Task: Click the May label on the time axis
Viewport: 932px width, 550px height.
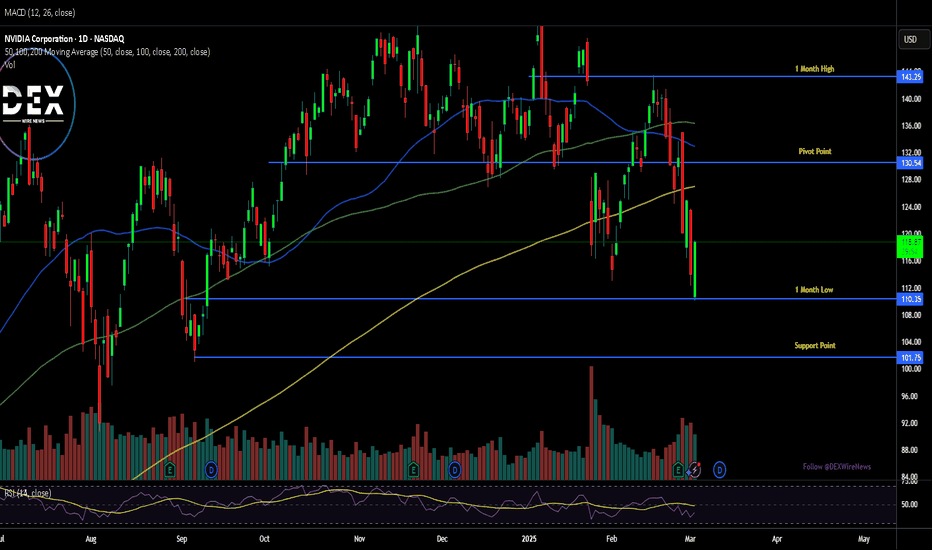Action: click(864, 539)
